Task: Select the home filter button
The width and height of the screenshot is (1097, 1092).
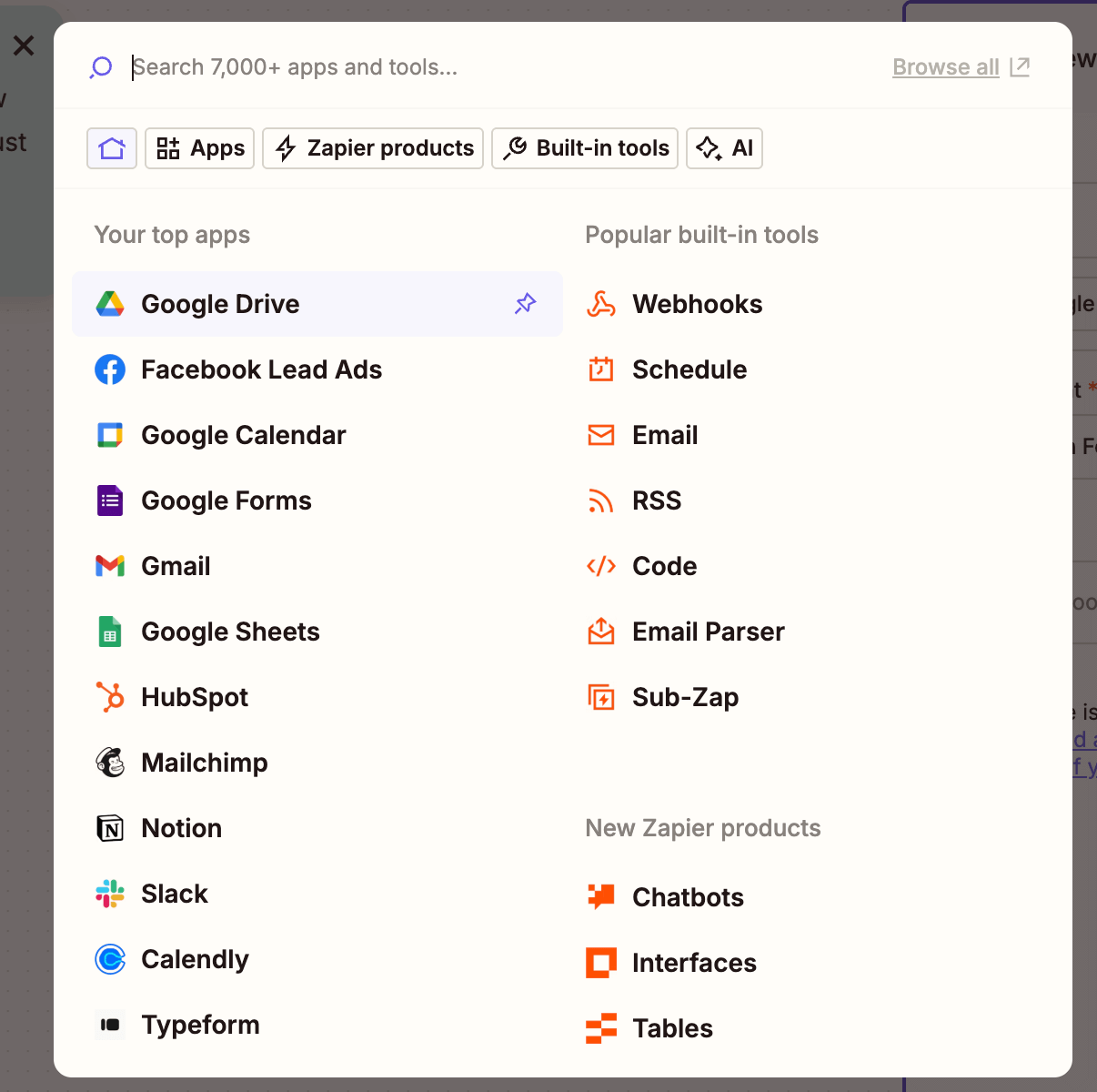Action: tap(111, 148)
